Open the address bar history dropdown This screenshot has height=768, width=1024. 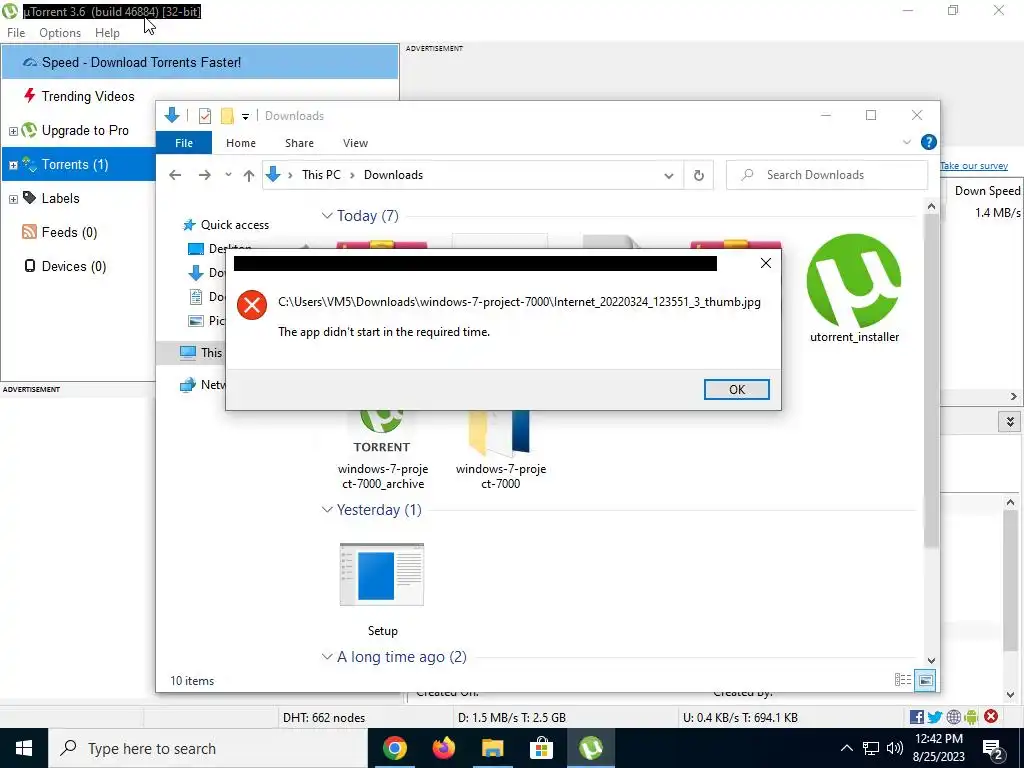click(669, 176)
